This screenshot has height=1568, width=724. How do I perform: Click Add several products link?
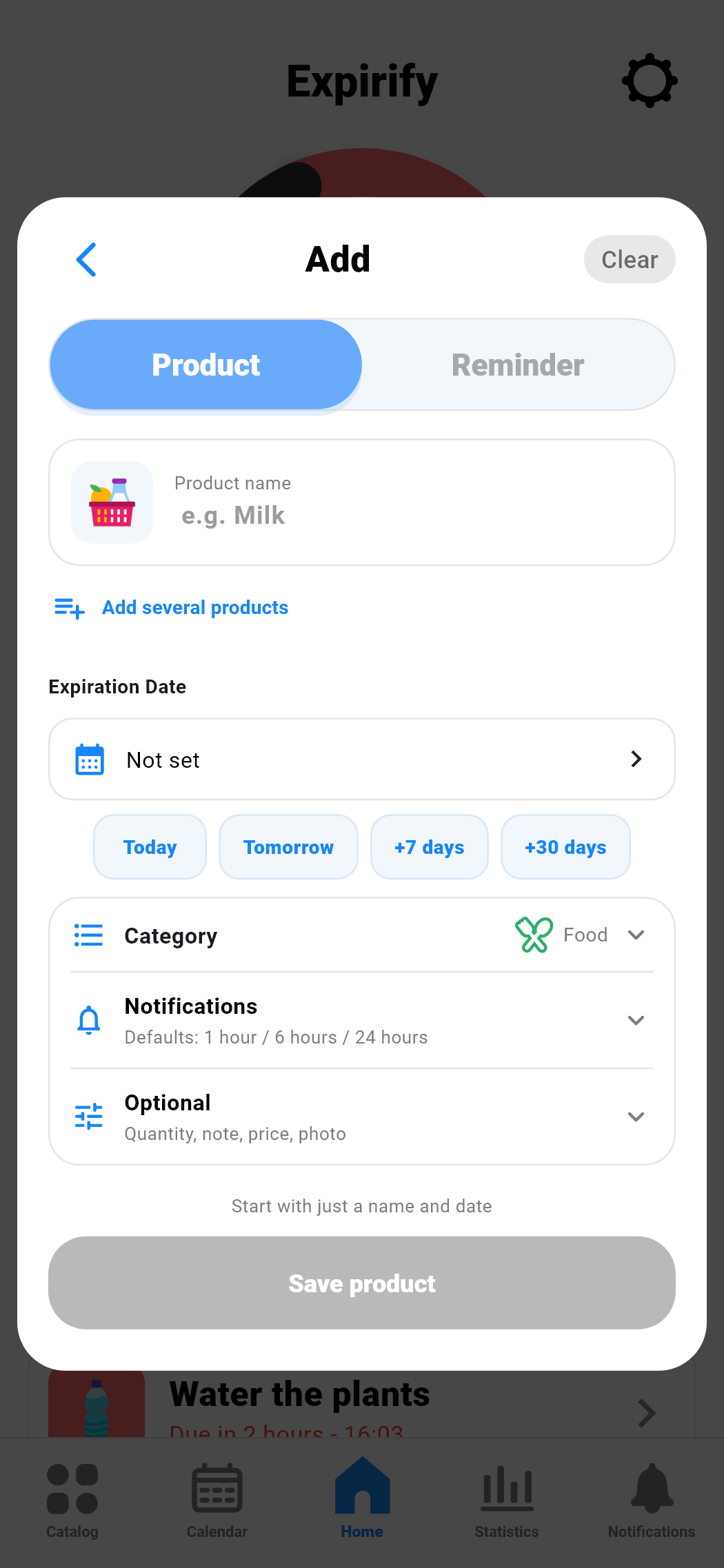195,607
